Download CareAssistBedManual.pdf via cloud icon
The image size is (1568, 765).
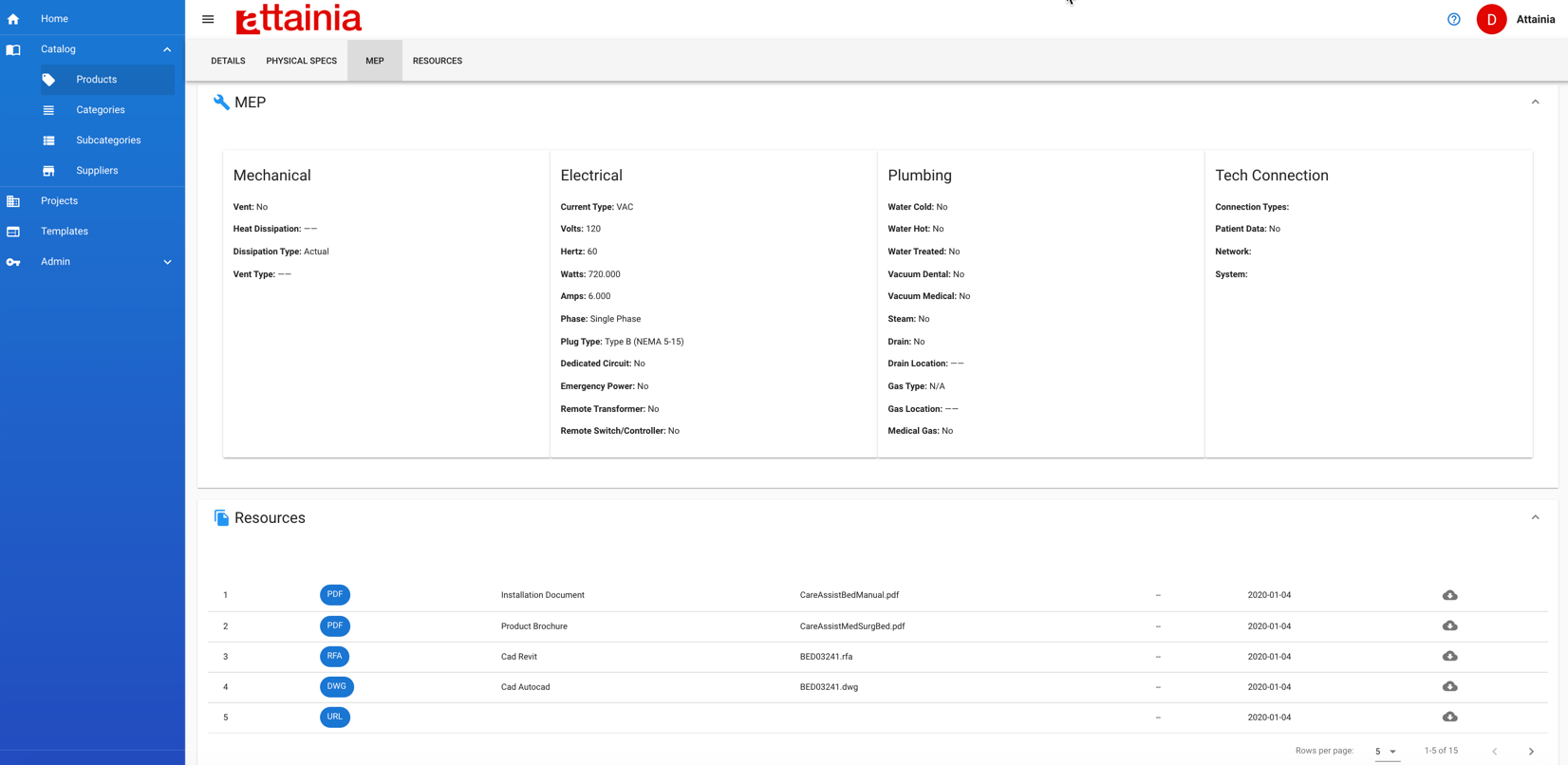pyautogui.click(x=1449, y=595)
